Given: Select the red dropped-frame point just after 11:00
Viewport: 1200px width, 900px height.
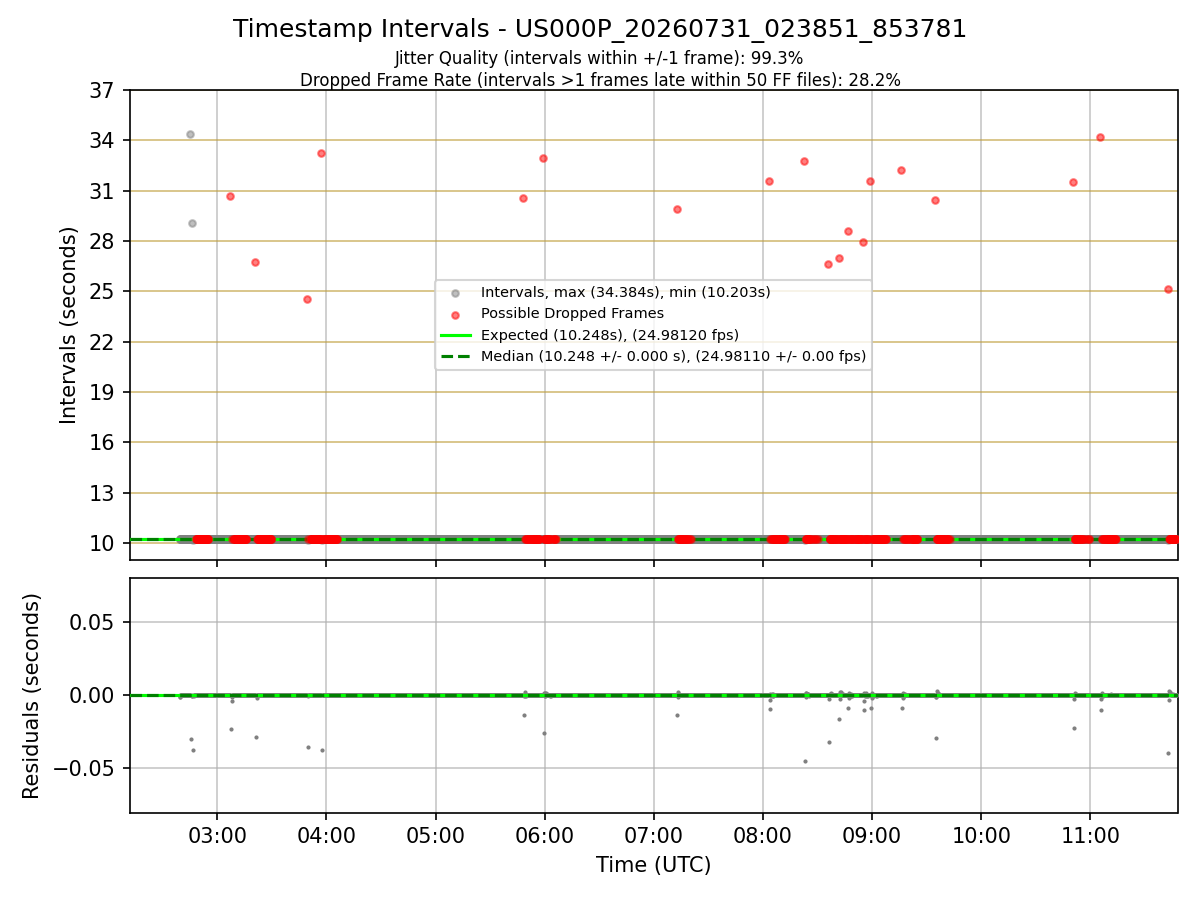Looking at the screenshot, I should tap(1100, 137).
